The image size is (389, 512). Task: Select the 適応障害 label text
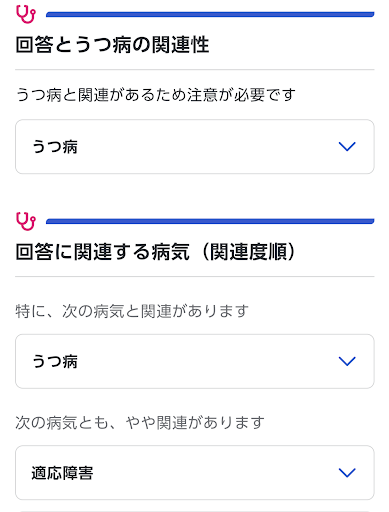click(x=62, y=473)
